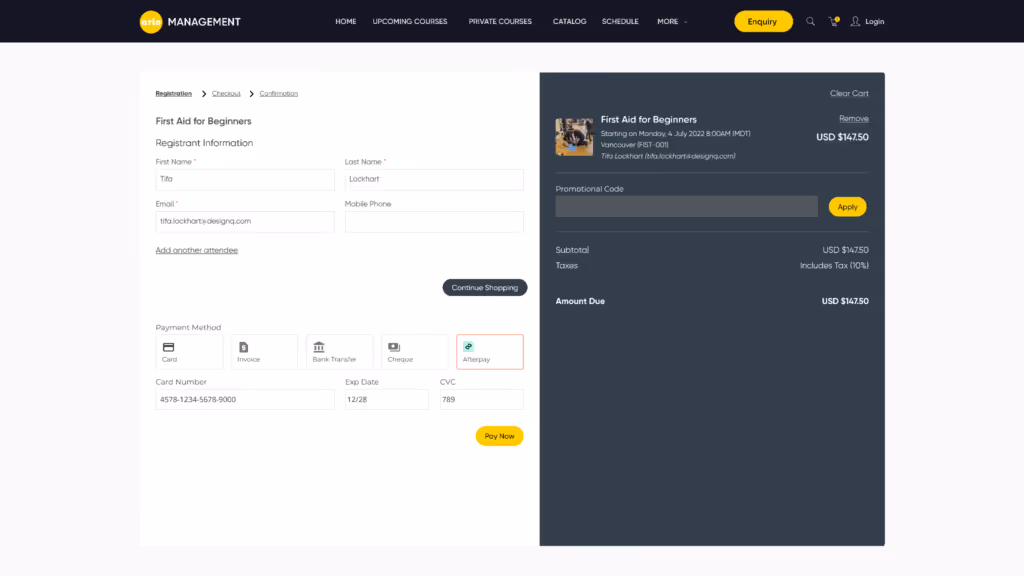The width and height of the screenshot is (1024, 576).
Task: Click Continue Shopping button
Action: tap(485, 287)
